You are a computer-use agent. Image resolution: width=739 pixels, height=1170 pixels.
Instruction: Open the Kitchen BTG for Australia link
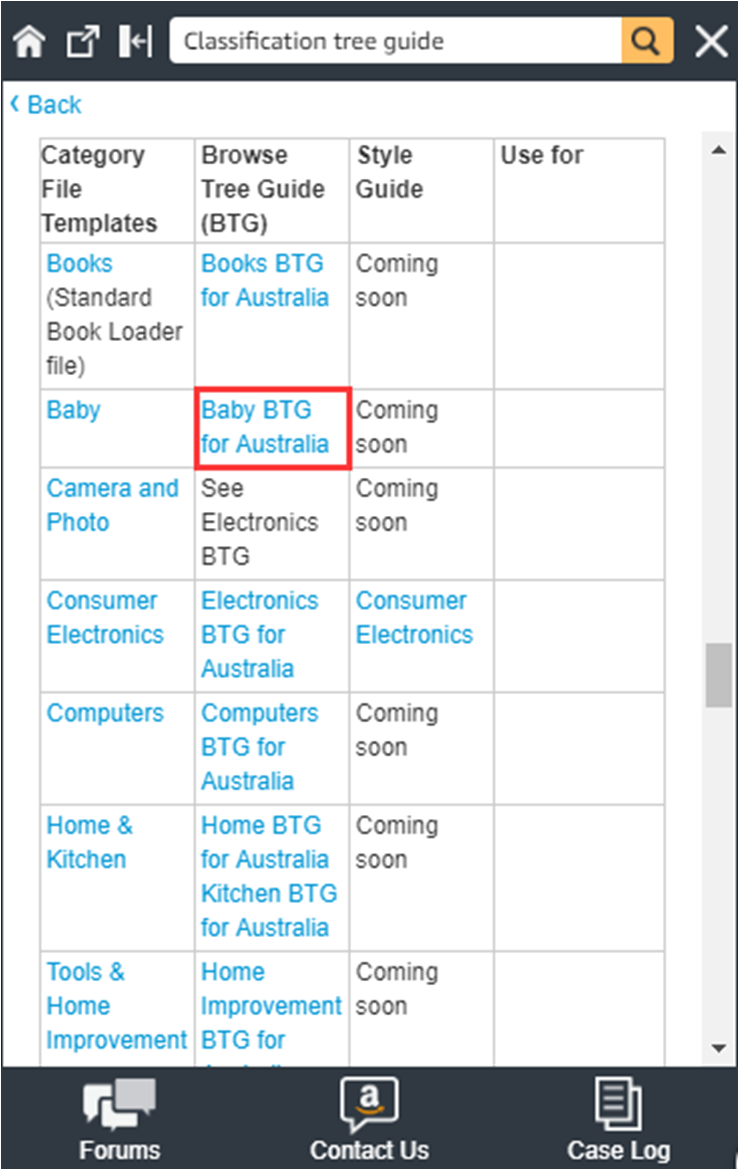(x=269, y=910)
